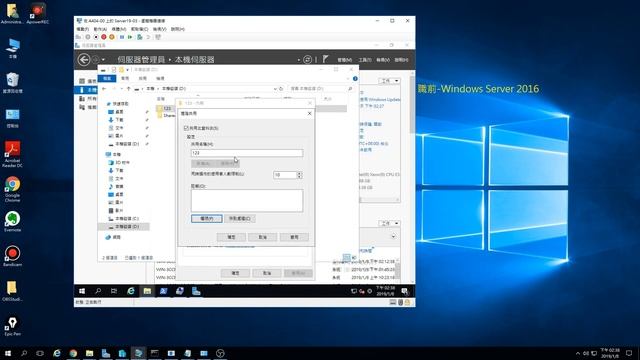Open the tasks dropdown in Server Manager properties

tap(389, 81)
